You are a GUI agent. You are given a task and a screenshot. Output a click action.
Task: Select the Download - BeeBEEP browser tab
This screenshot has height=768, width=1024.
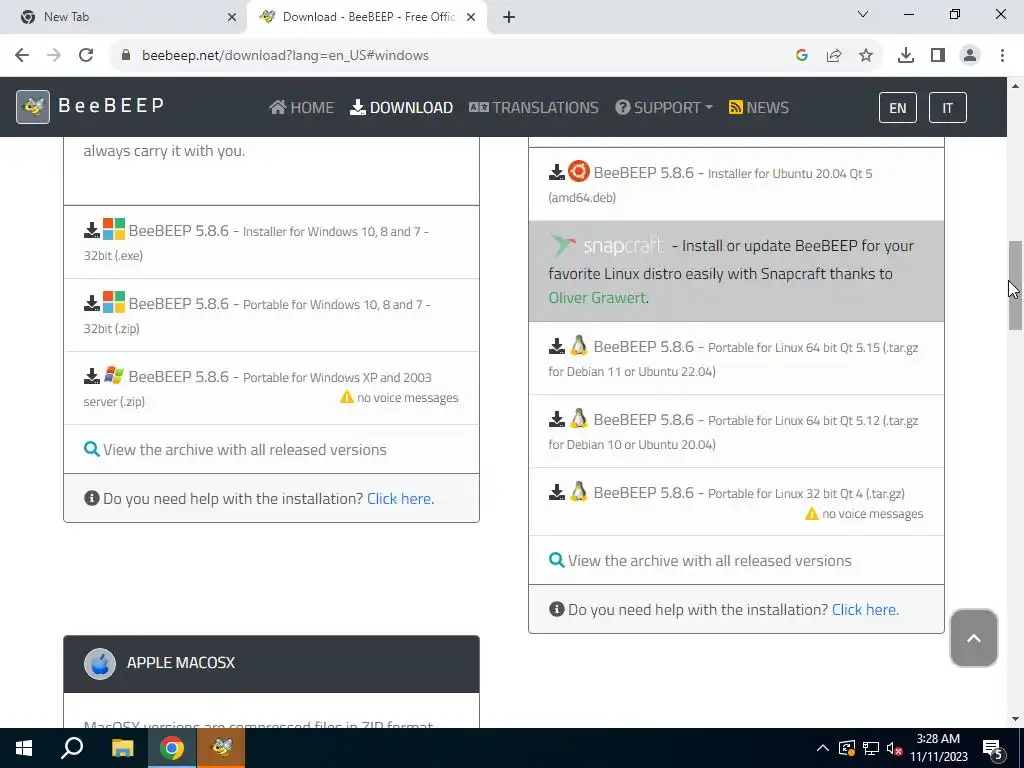(x=369, y=17)
